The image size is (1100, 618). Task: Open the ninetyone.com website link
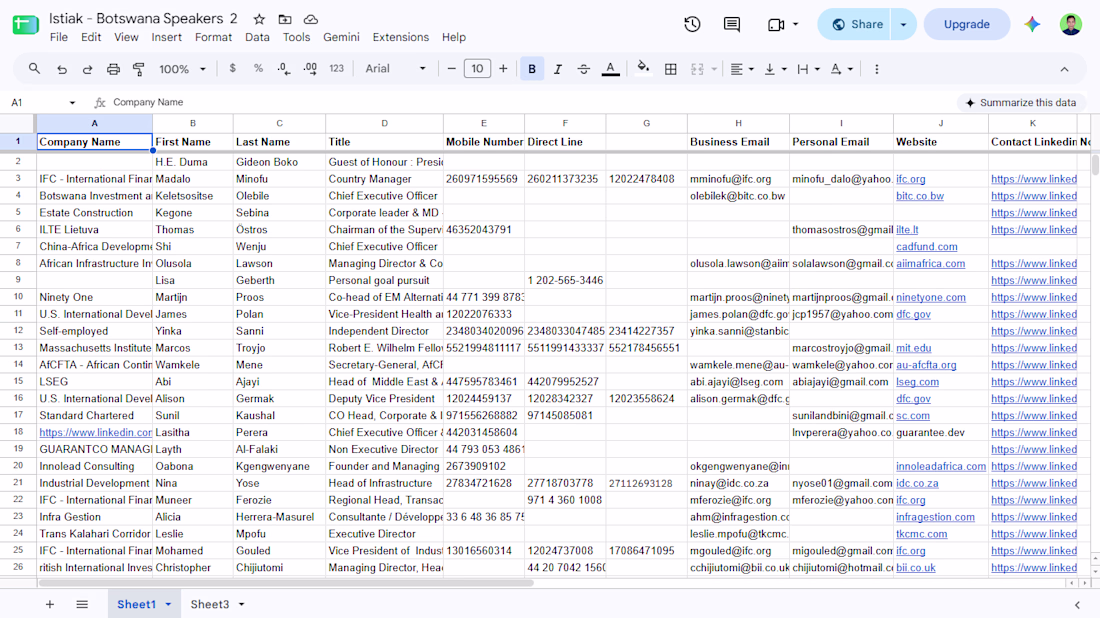pyautogui.click(x=930, y=297)
